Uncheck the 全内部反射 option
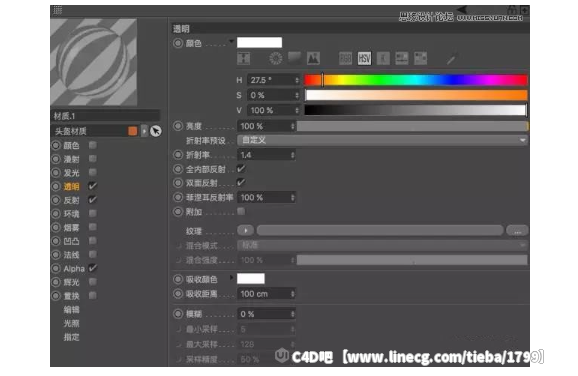 tap(241, 169)
